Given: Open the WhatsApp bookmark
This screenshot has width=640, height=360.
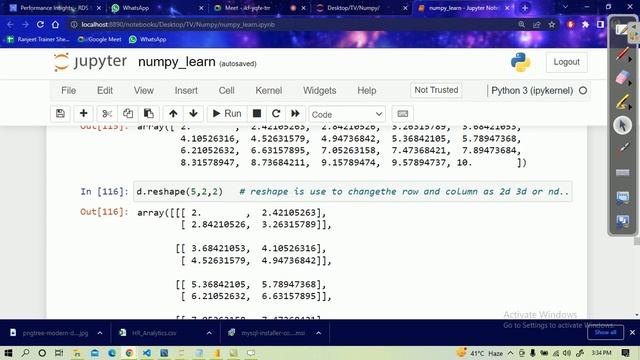Looking at the screenshot, I should click(147, 40).
